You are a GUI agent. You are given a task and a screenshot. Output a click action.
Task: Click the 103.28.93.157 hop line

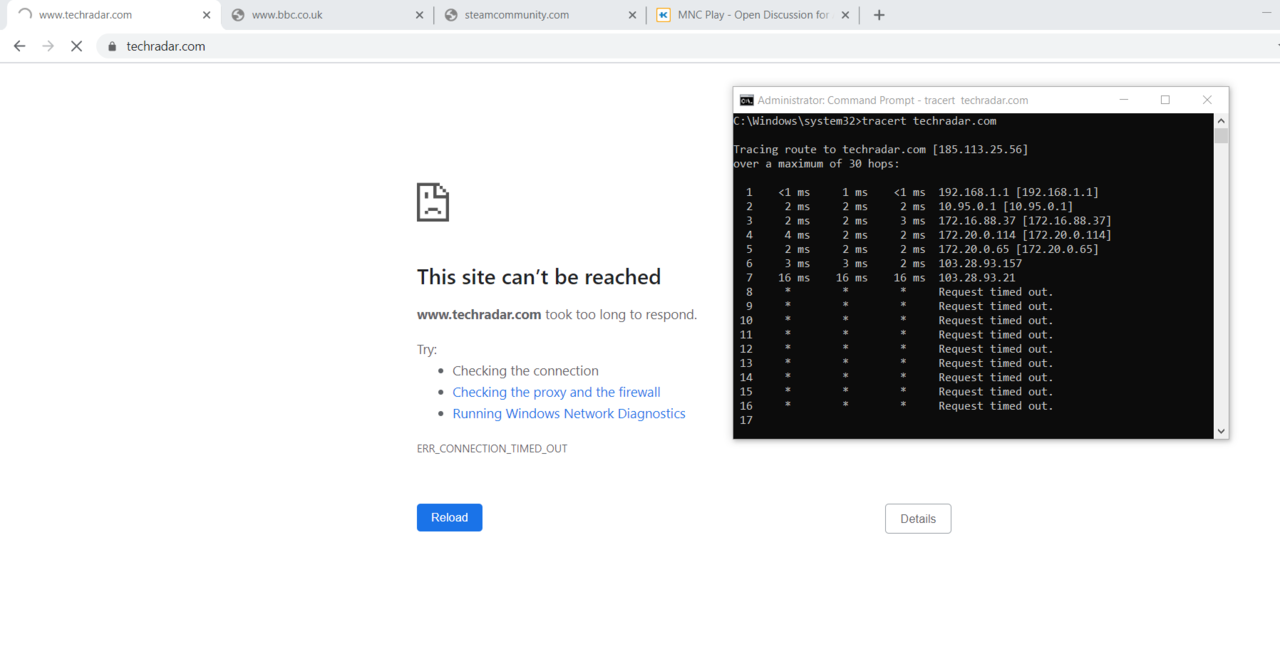pyautogui.click(x=883, y=263)
